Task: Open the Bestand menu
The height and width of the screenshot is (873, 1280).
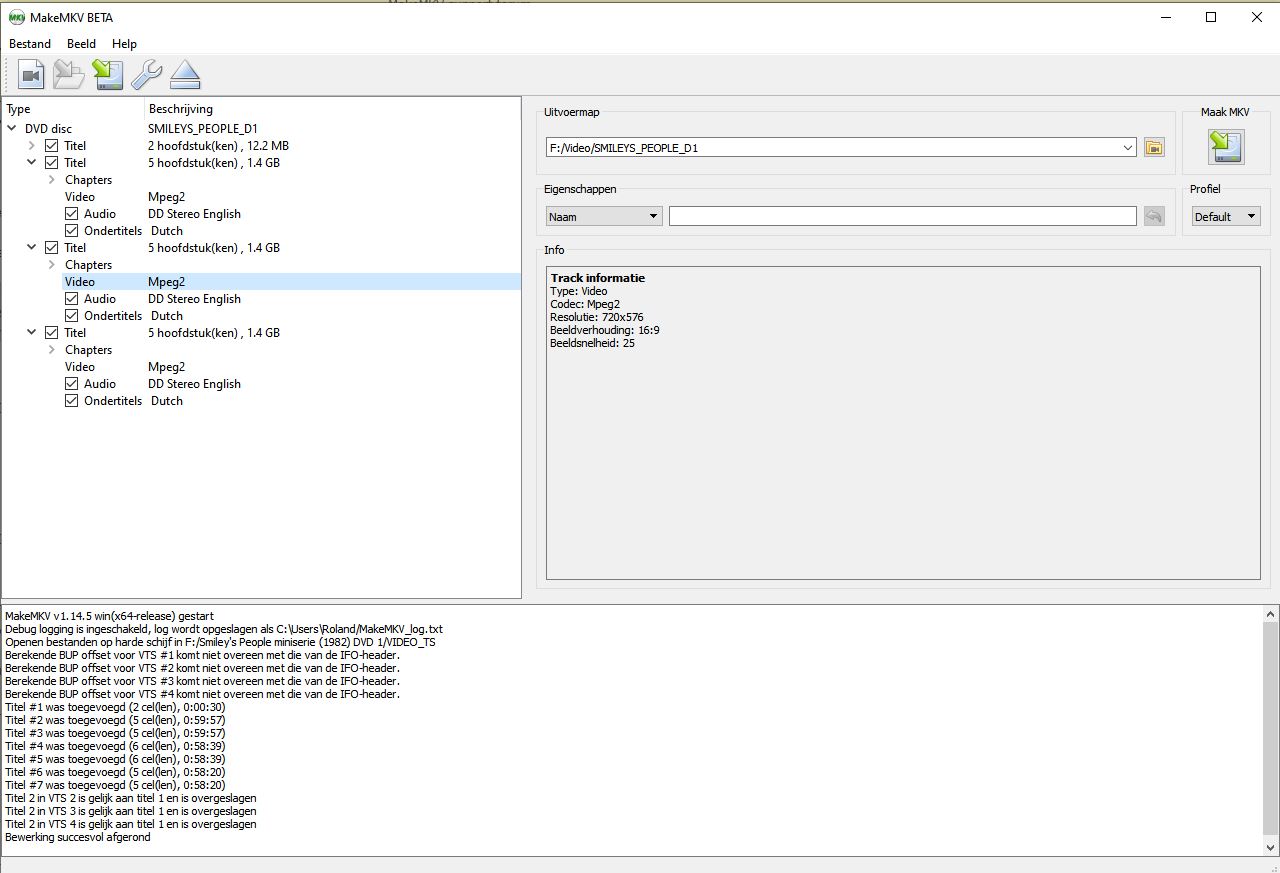Action: [30, 44]
